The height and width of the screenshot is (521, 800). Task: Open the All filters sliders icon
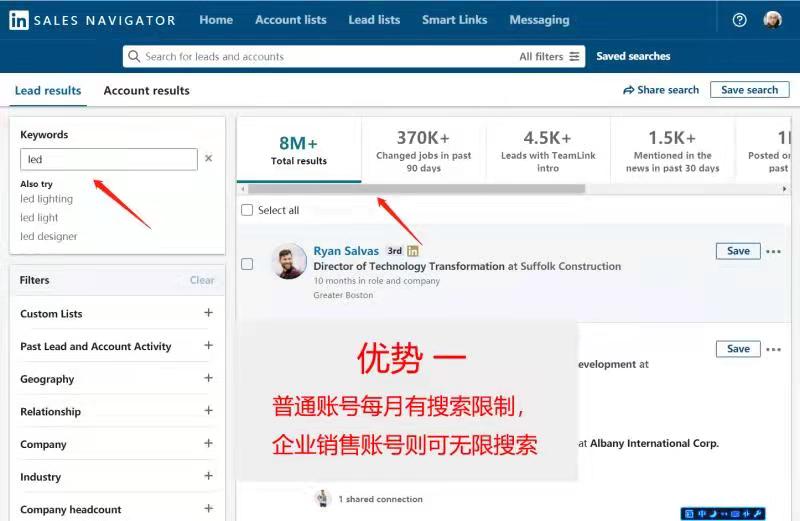coord(574,56)
